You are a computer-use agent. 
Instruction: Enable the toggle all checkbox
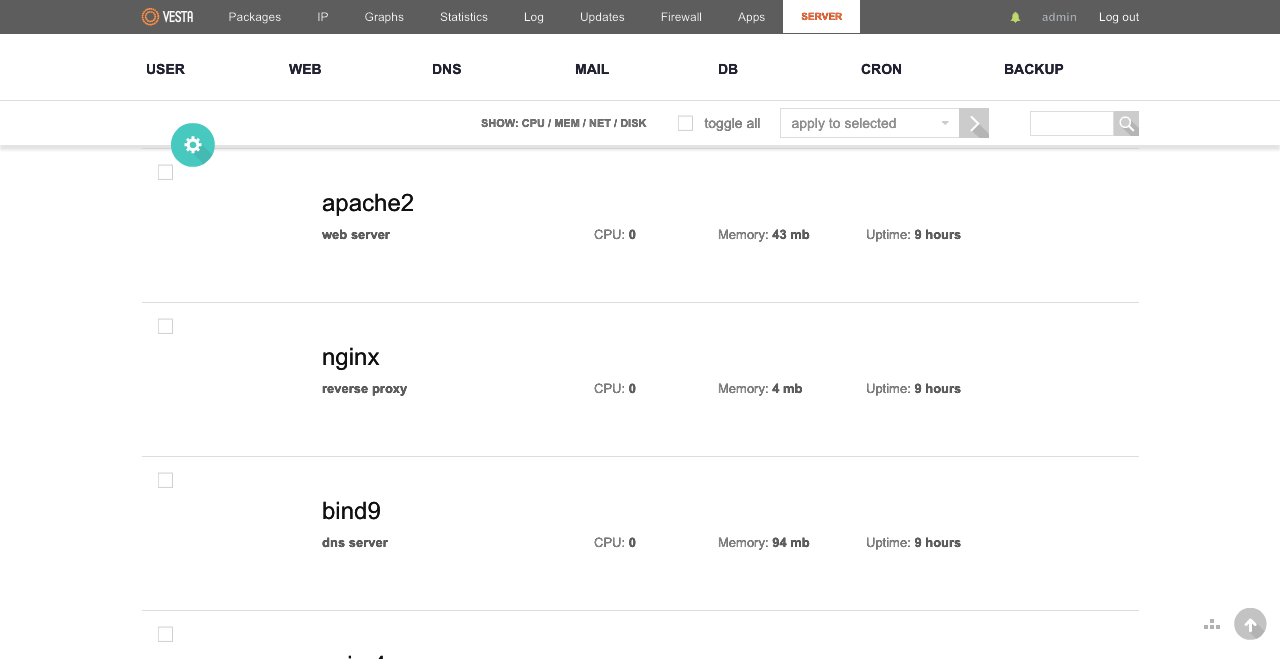(686, 124)
